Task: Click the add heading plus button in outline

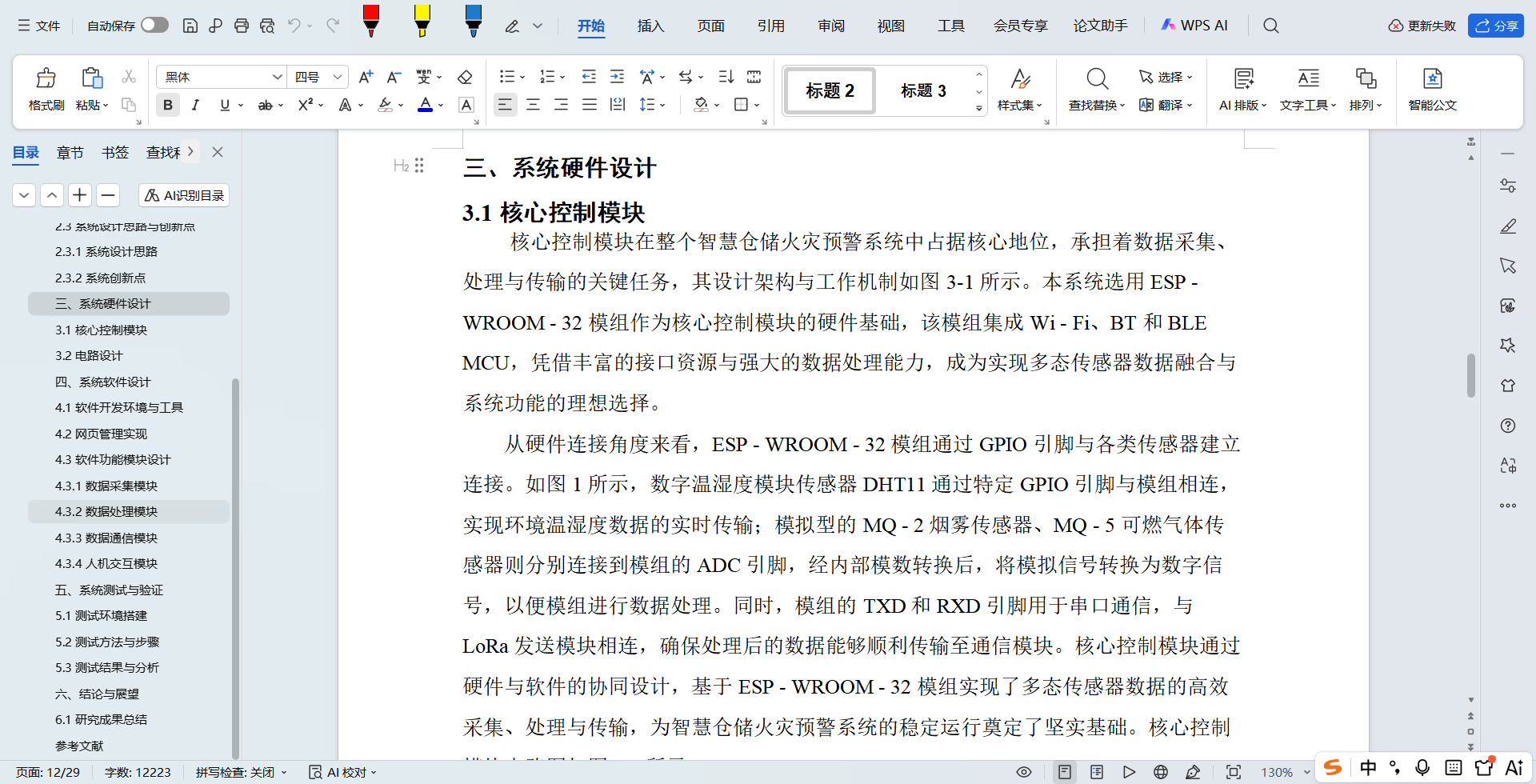Action: pos(79,195)
